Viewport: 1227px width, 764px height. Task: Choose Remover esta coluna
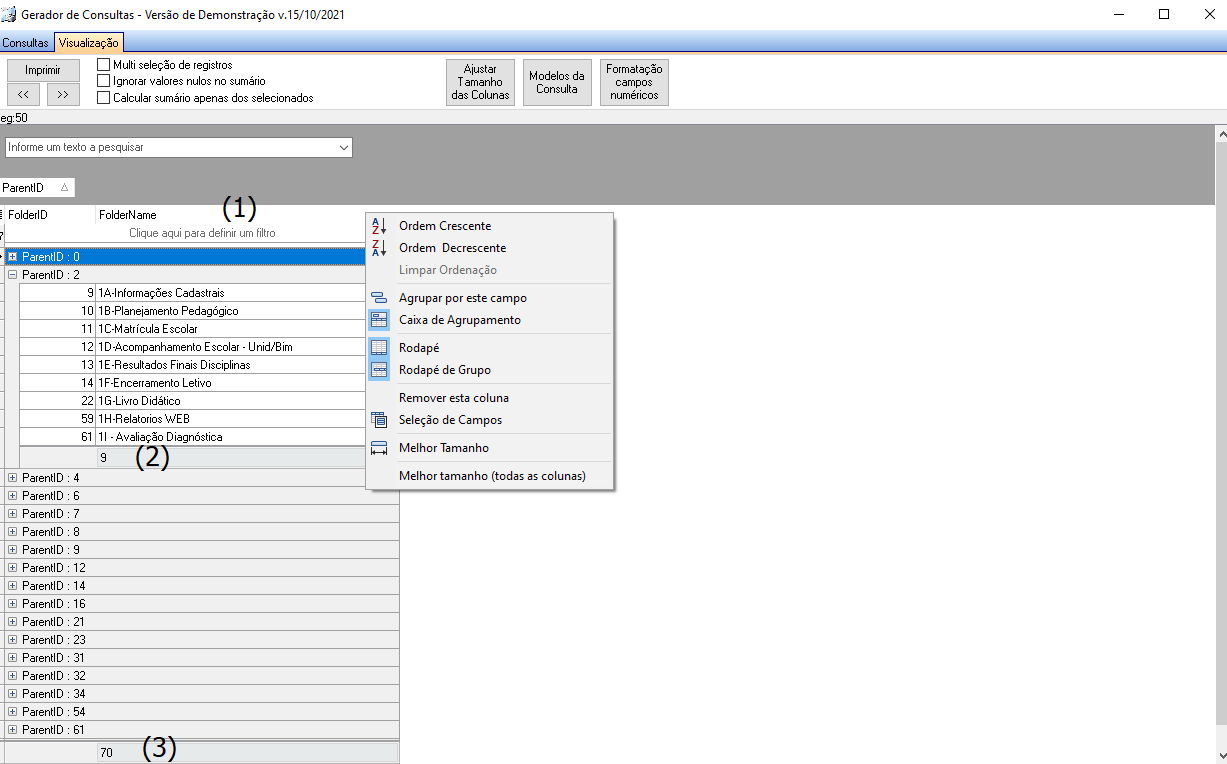(490, 398)
